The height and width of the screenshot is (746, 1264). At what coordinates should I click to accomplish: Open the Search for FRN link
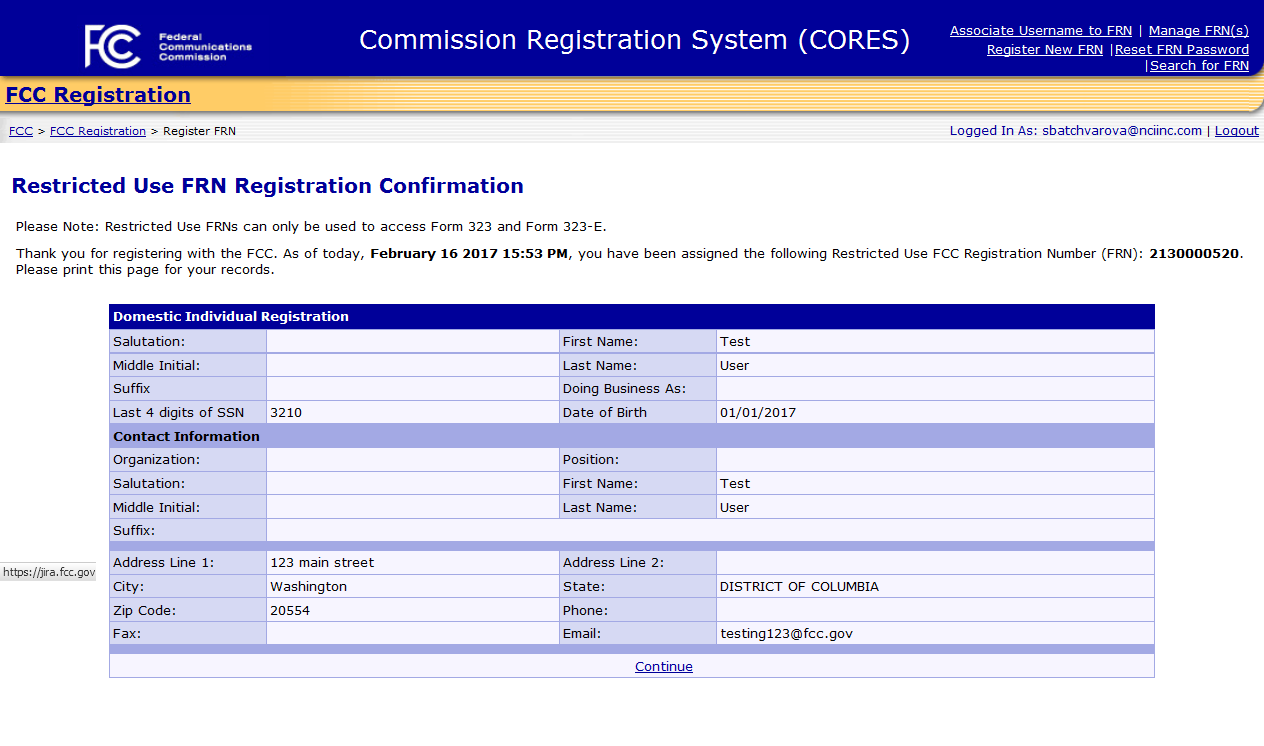[1199, 66]
